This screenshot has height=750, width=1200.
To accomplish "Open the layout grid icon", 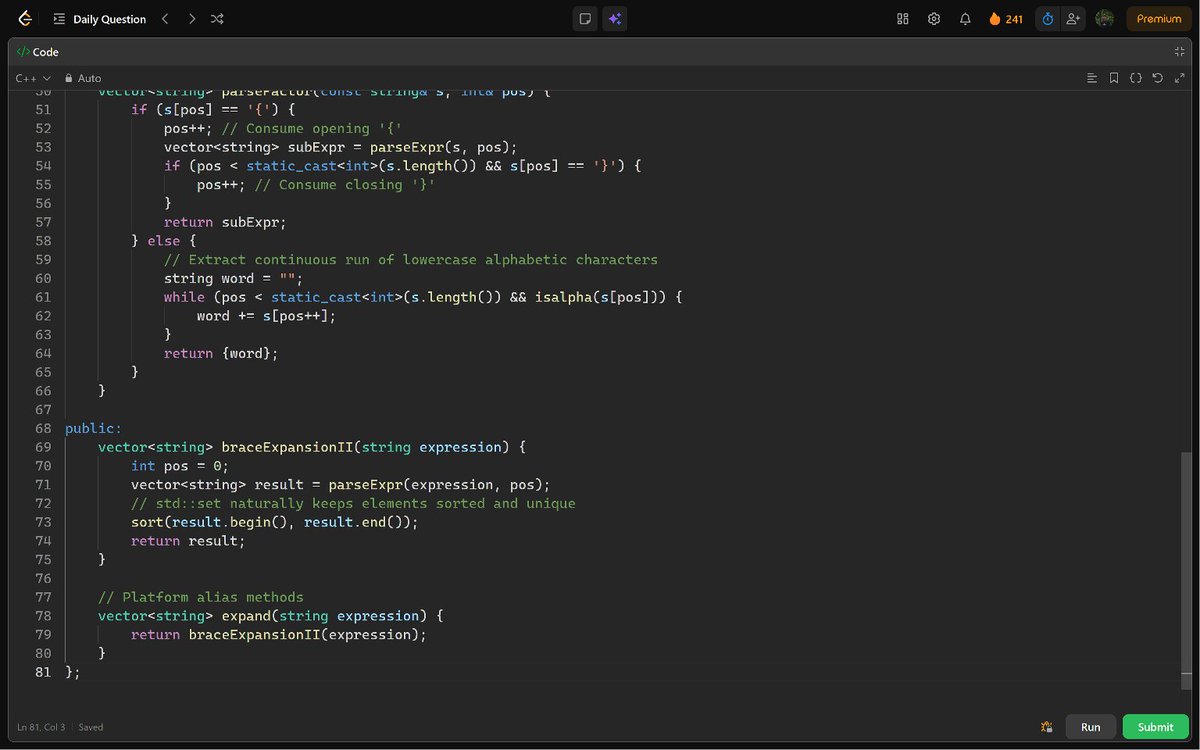I will click(x=903, y=19).
